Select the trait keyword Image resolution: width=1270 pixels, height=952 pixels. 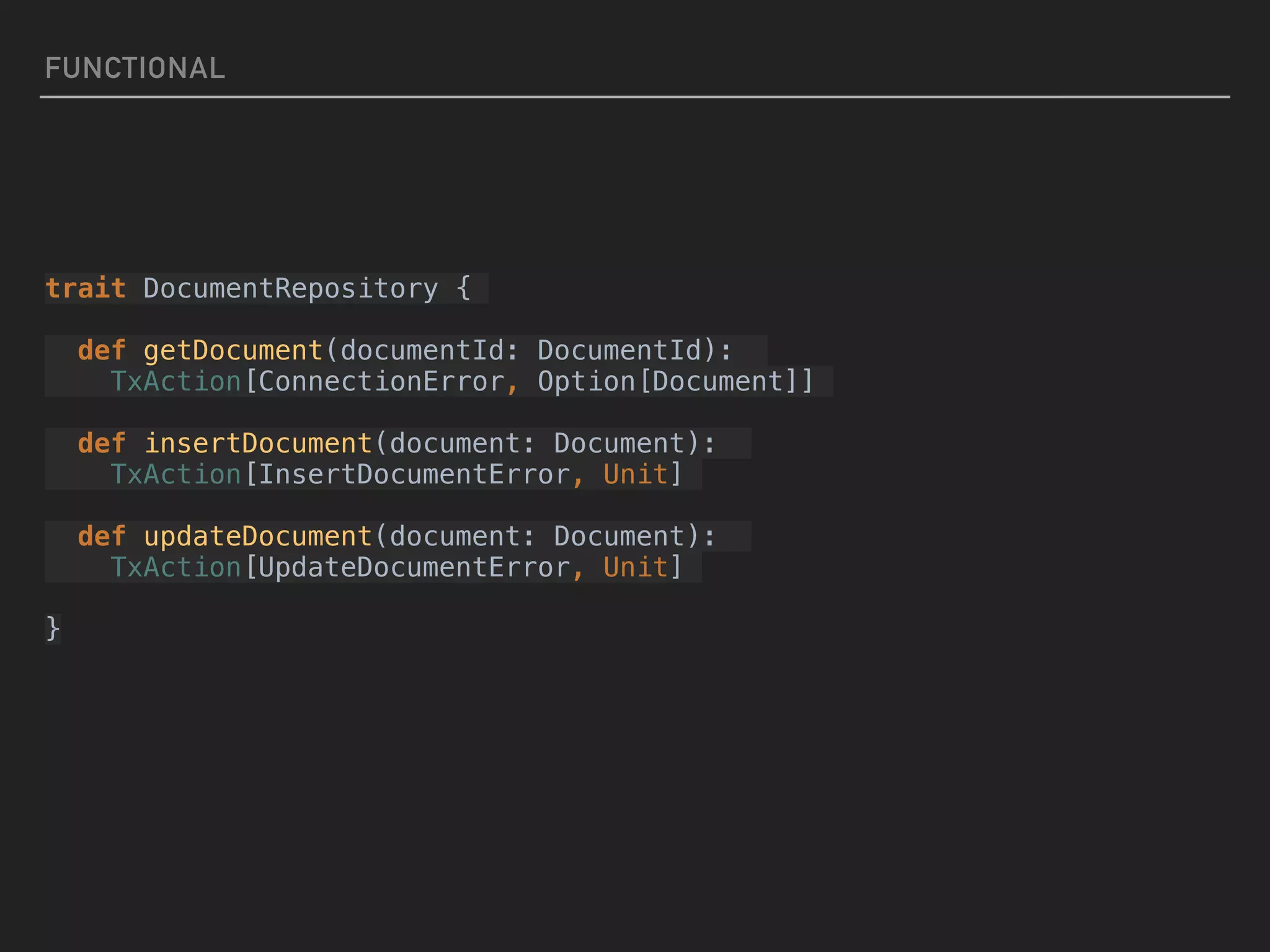coord(86,288)
